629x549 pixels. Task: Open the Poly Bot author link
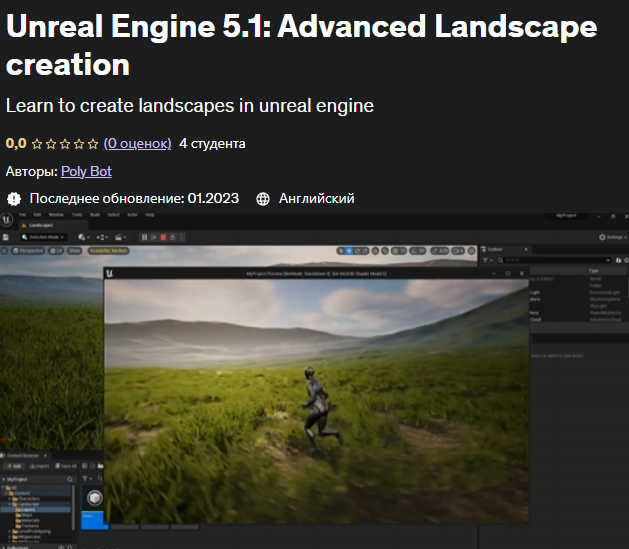coord(86,171)
